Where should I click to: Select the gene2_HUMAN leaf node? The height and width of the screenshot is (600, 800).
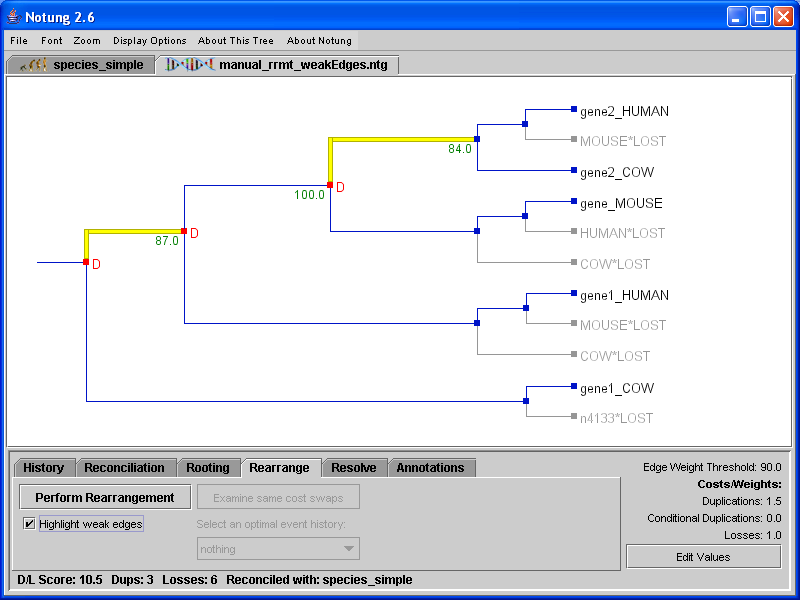pyautogui.click(x=574, y=110)
